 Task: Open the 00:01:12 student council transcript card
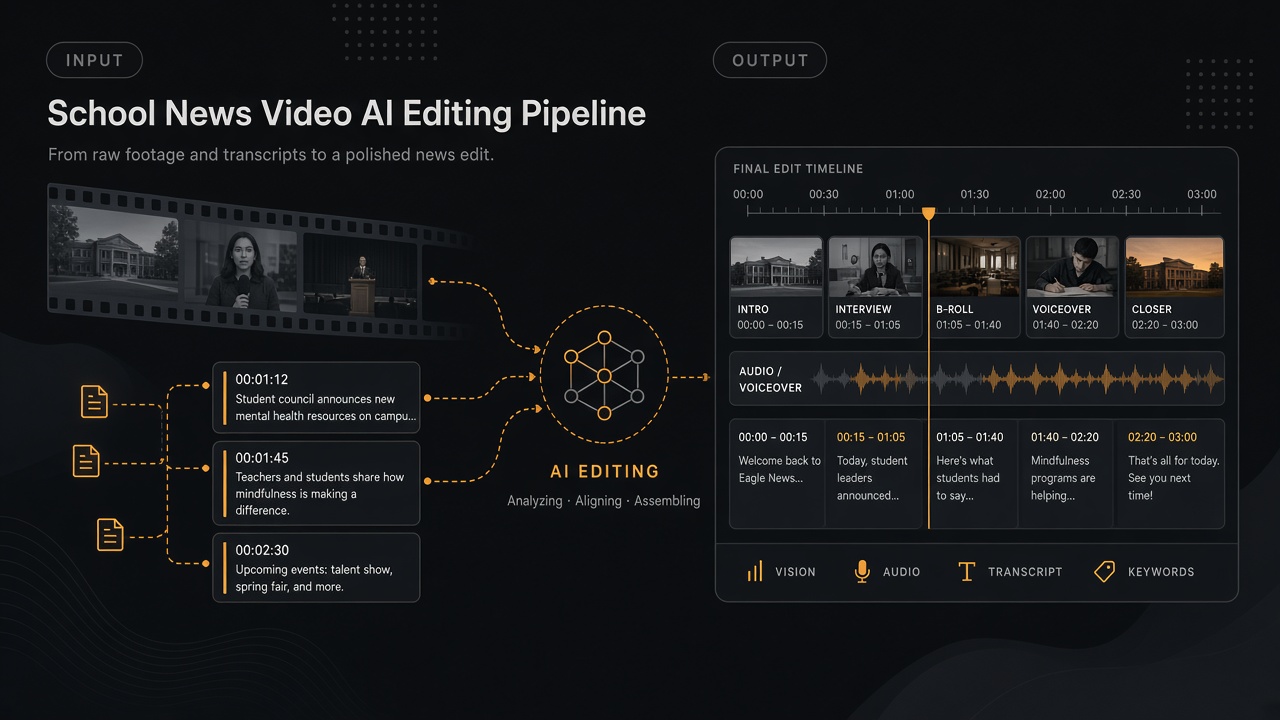[x=316, y=397]
